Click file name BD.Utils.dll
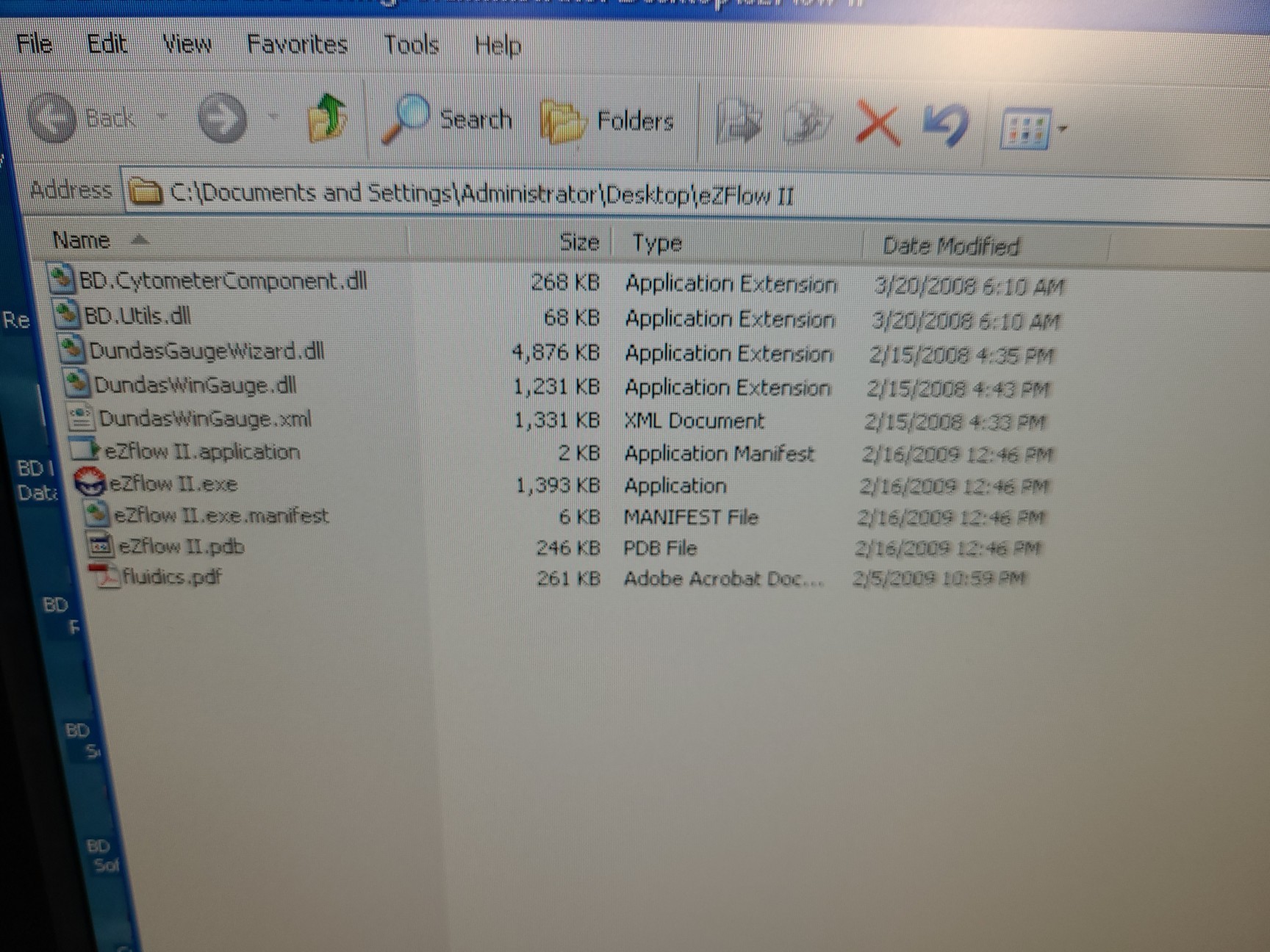 pyautogui.click(x=137, y=316)
